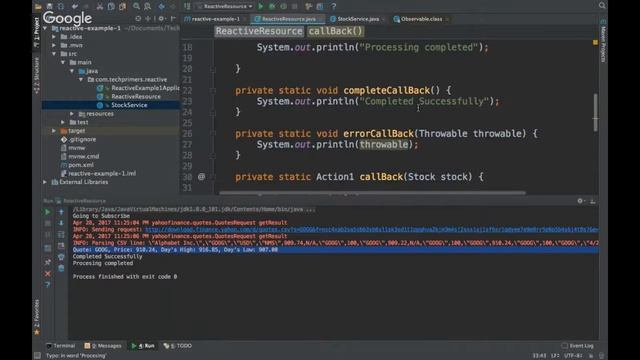This screenshot has height=360, width=640.
Task: Select StockService in the project tree
Action: click(x=111, y=105)
